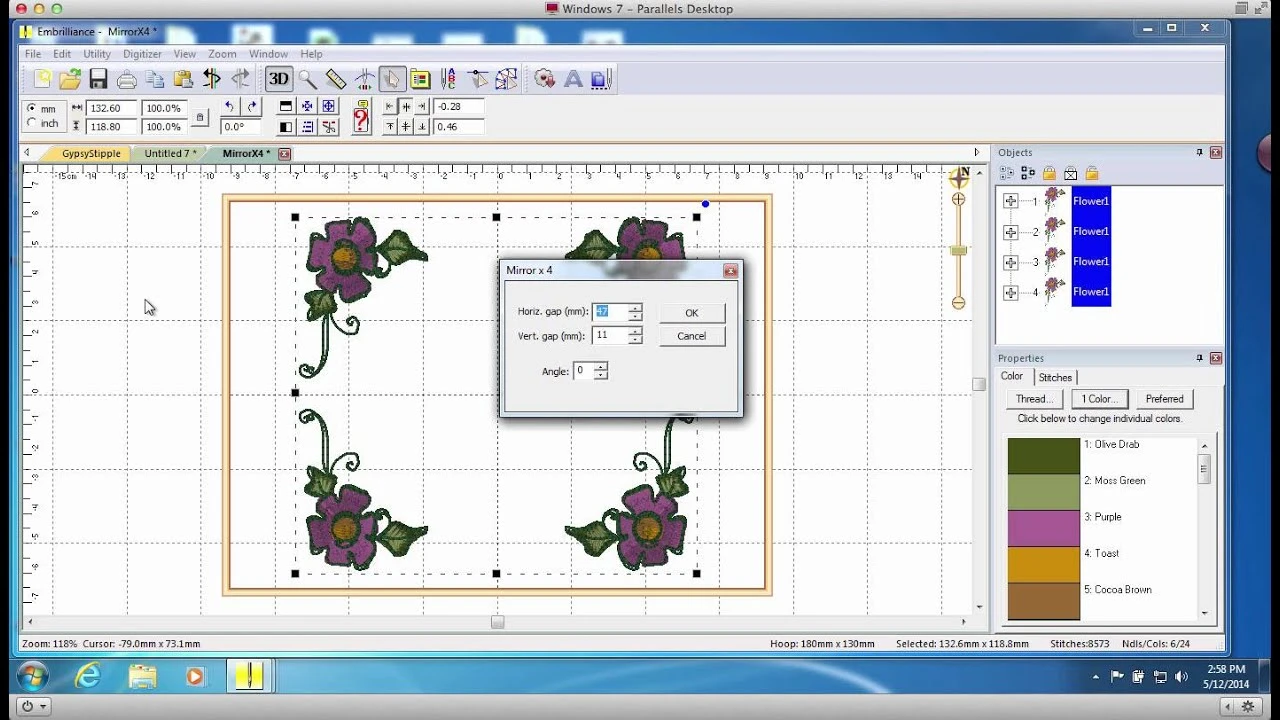1280x720 pixels.
Task: Pin the Objects panel
Action: (1199, 153)
